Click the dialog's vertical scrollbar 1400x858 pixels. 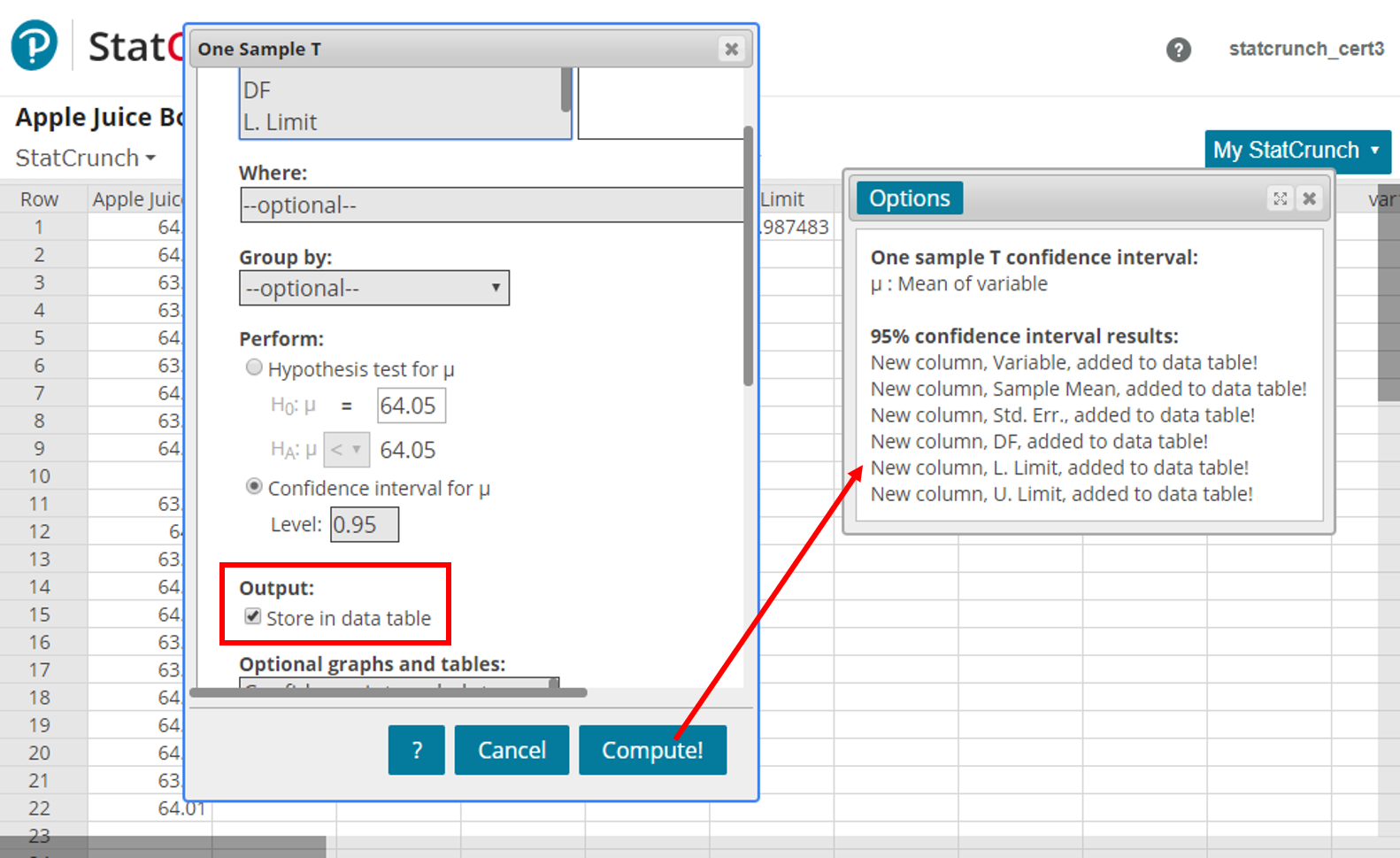[748, 257]
